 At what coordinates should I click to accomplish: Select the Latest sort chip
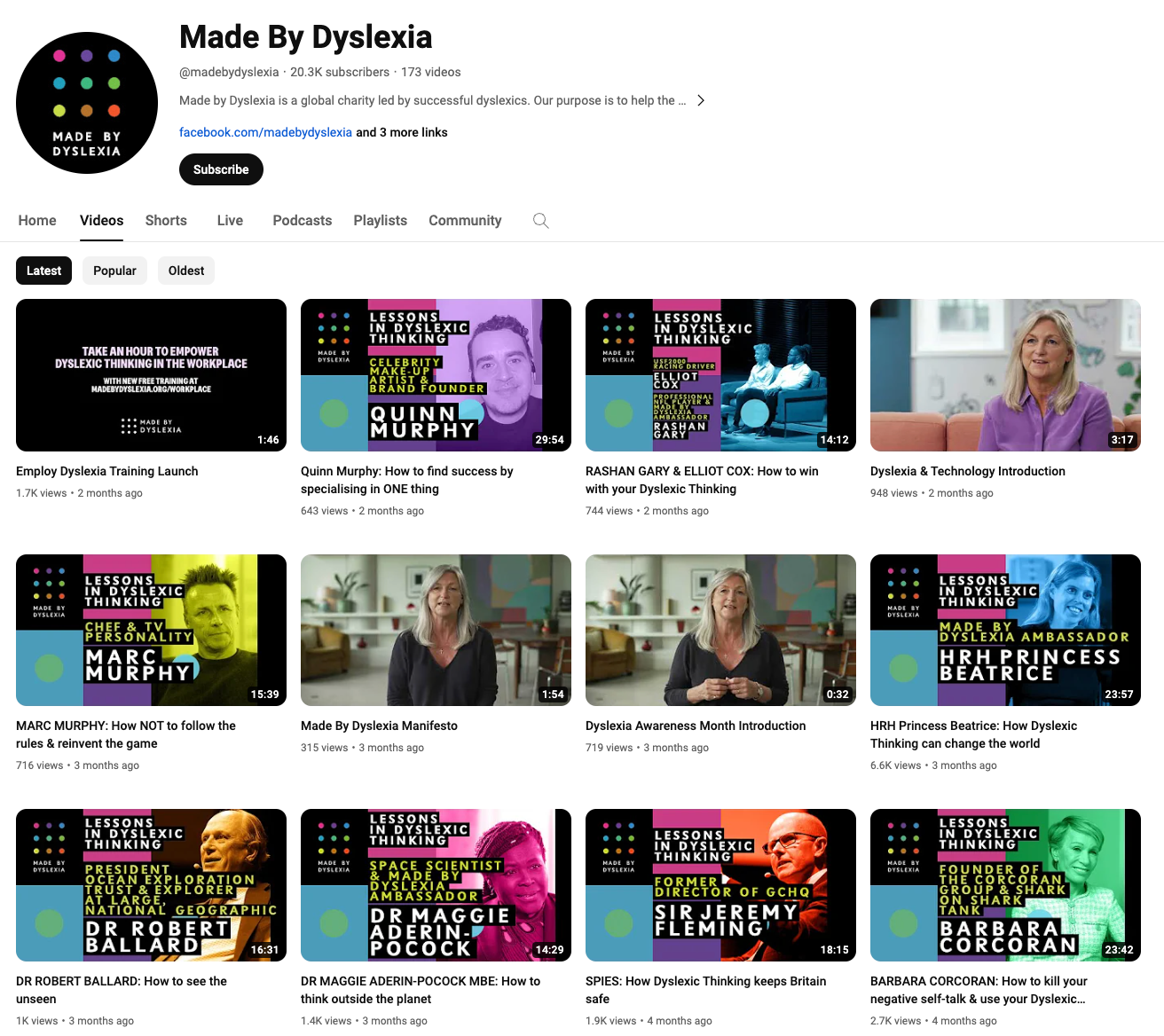(43, 271)
